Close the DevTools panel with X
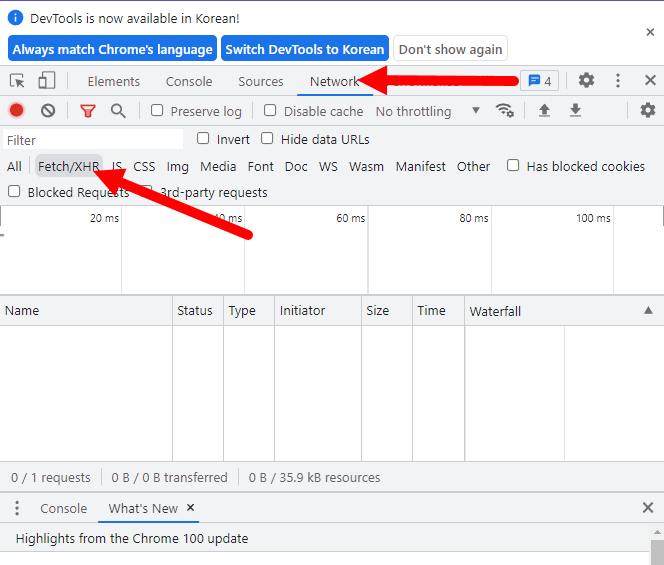The width and height of the screenshot is (664, 565). [x=650, y=80]
